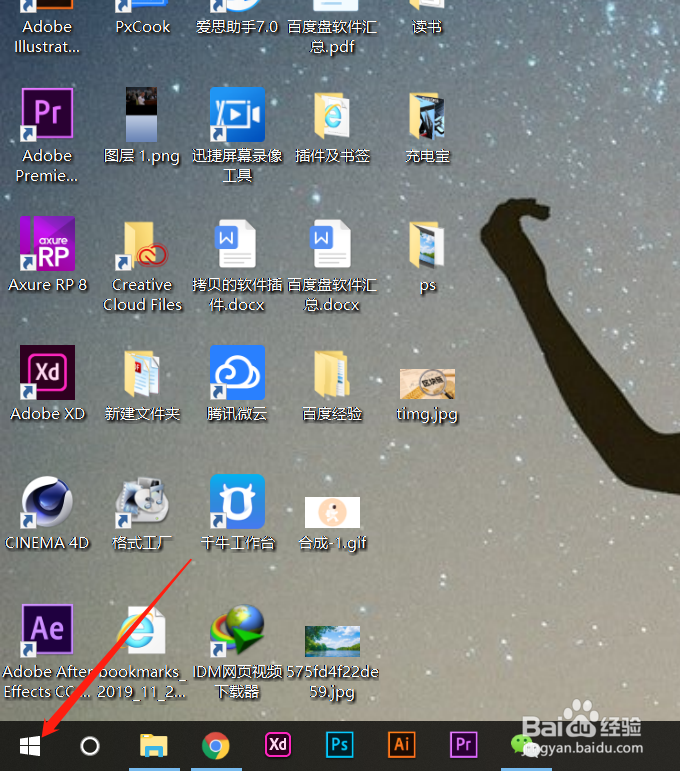Open Photoshop from the taskbar
The height and width of the screenshot is (771, 680).
(x=340, y=744)
